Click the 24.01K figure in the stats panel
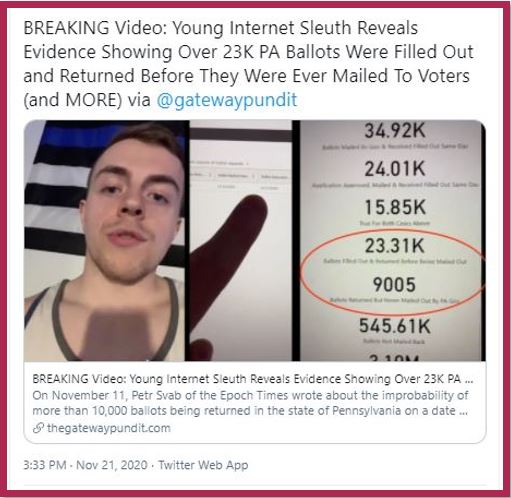The width and height of the screenshot is (511, 498). (395, 169)
